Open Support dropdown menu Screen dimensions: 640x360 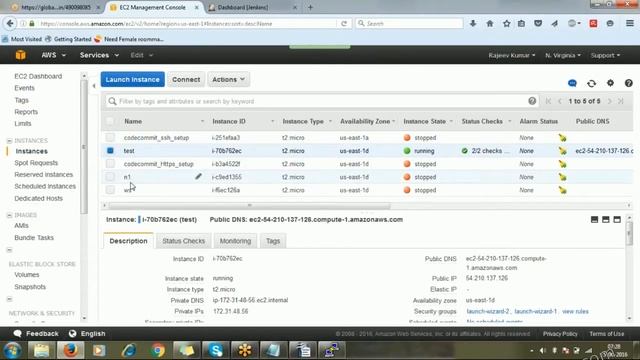point(605,55)
